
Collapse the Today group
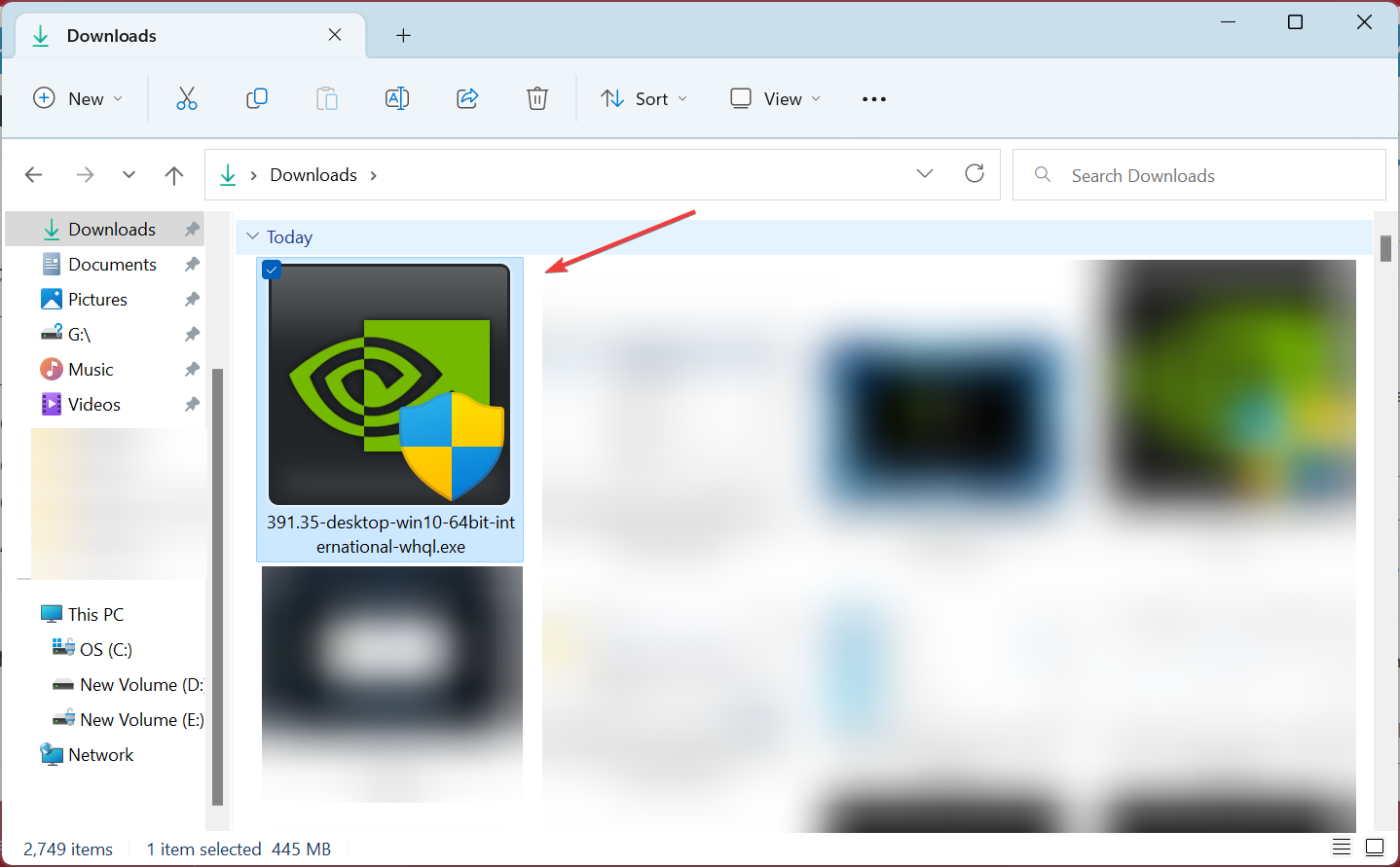[253, 236]
